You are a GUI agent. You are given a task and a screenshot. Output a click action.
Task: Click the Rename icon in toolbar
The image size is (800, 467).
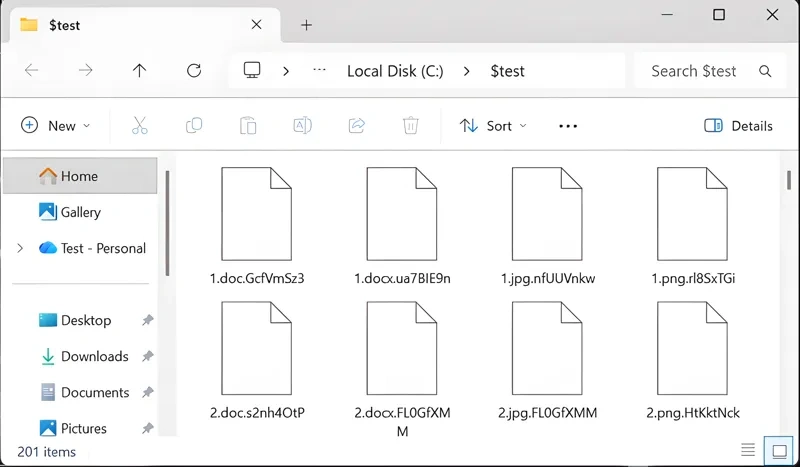click(x=302, y=126)
